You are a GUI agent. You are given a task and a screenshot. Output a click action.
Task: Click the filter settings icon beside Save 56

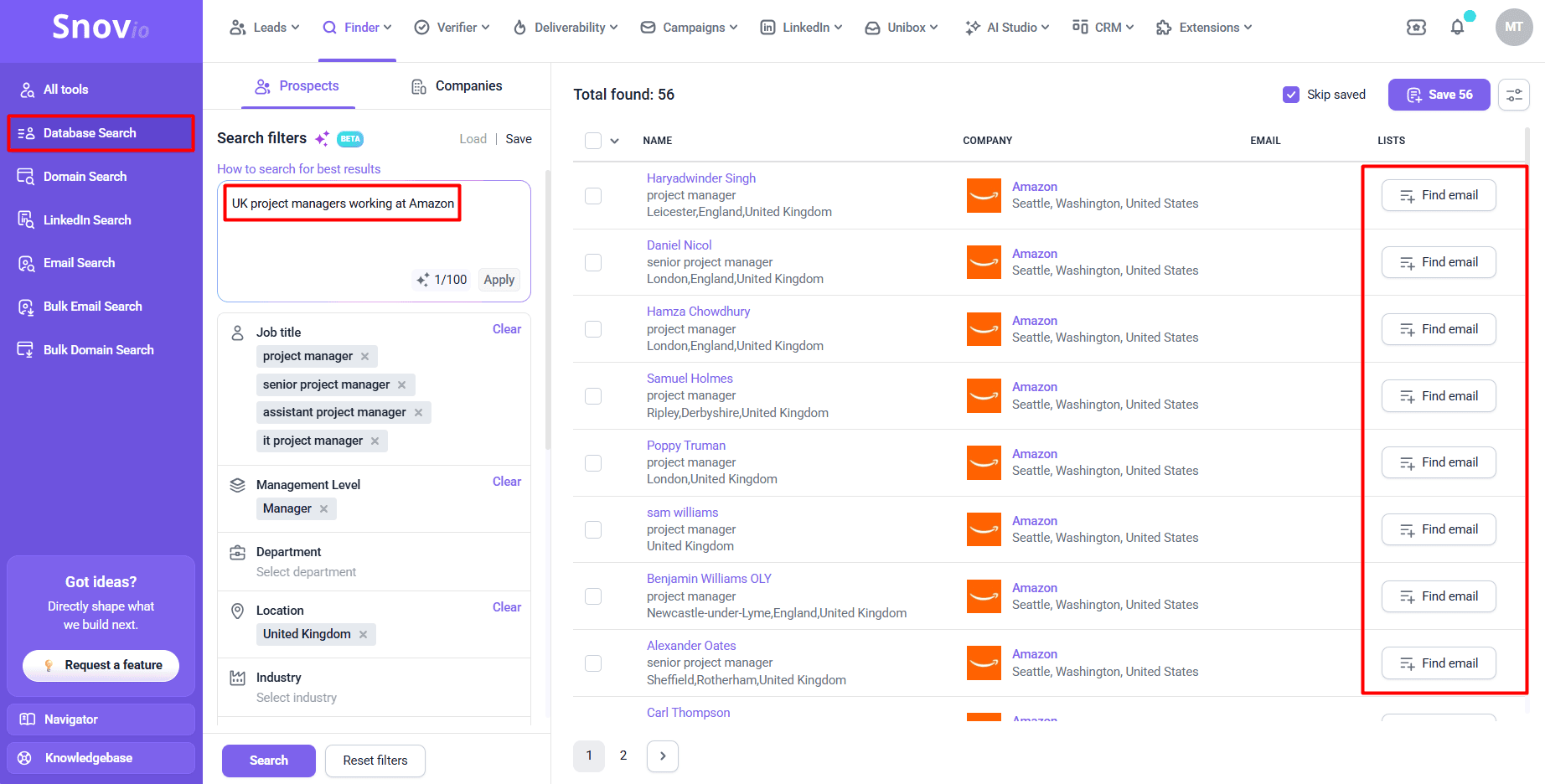1514,95
